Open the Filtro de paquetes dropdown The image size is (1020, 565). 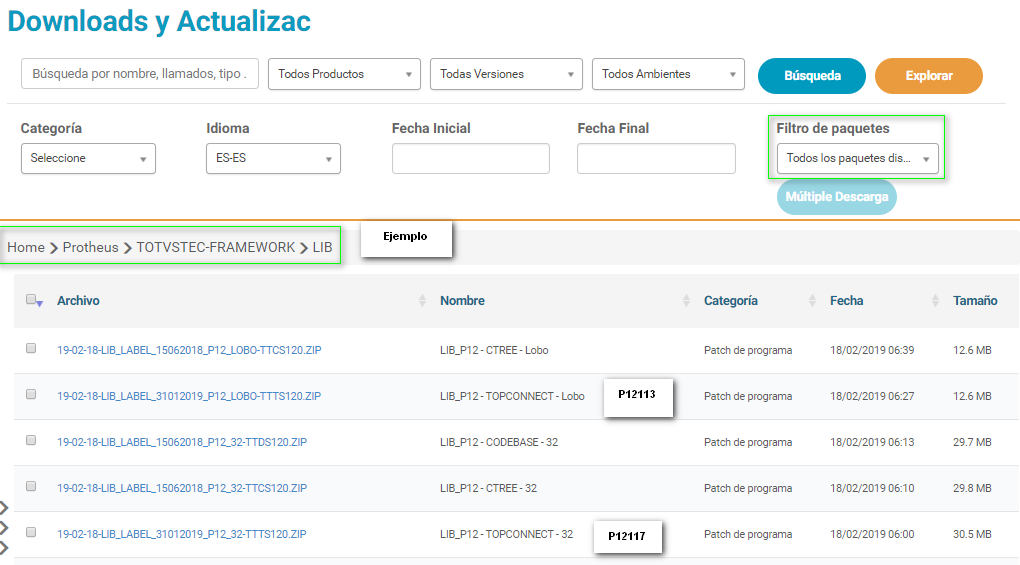(858, 159)
